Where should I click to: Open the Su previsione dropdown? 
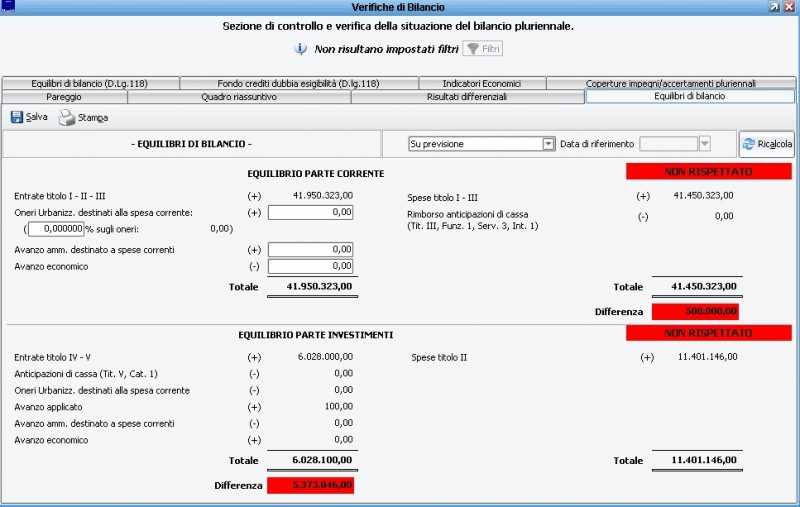(x=548, y=144)
